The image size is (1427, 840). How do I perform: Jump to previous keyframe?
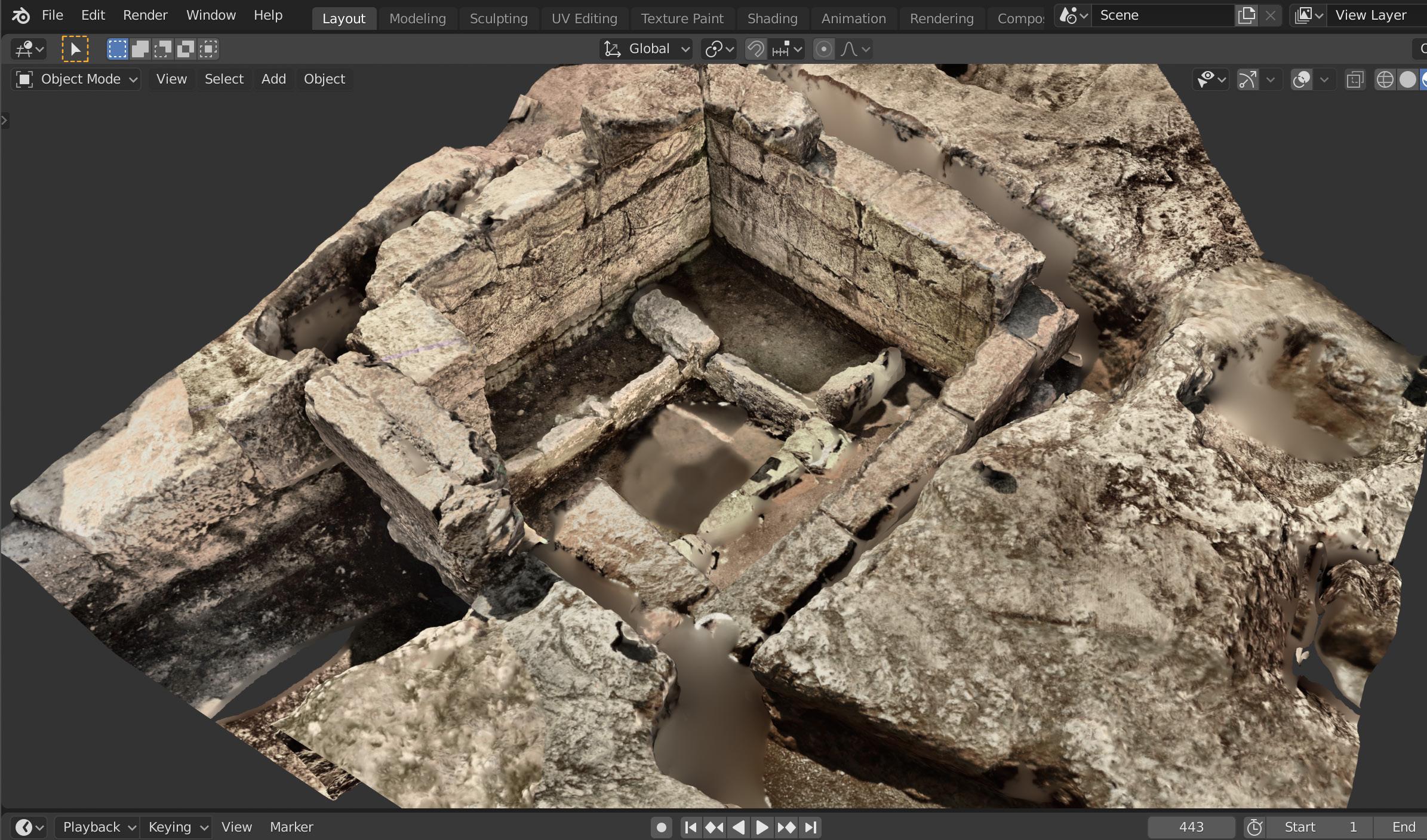point(714,827)
